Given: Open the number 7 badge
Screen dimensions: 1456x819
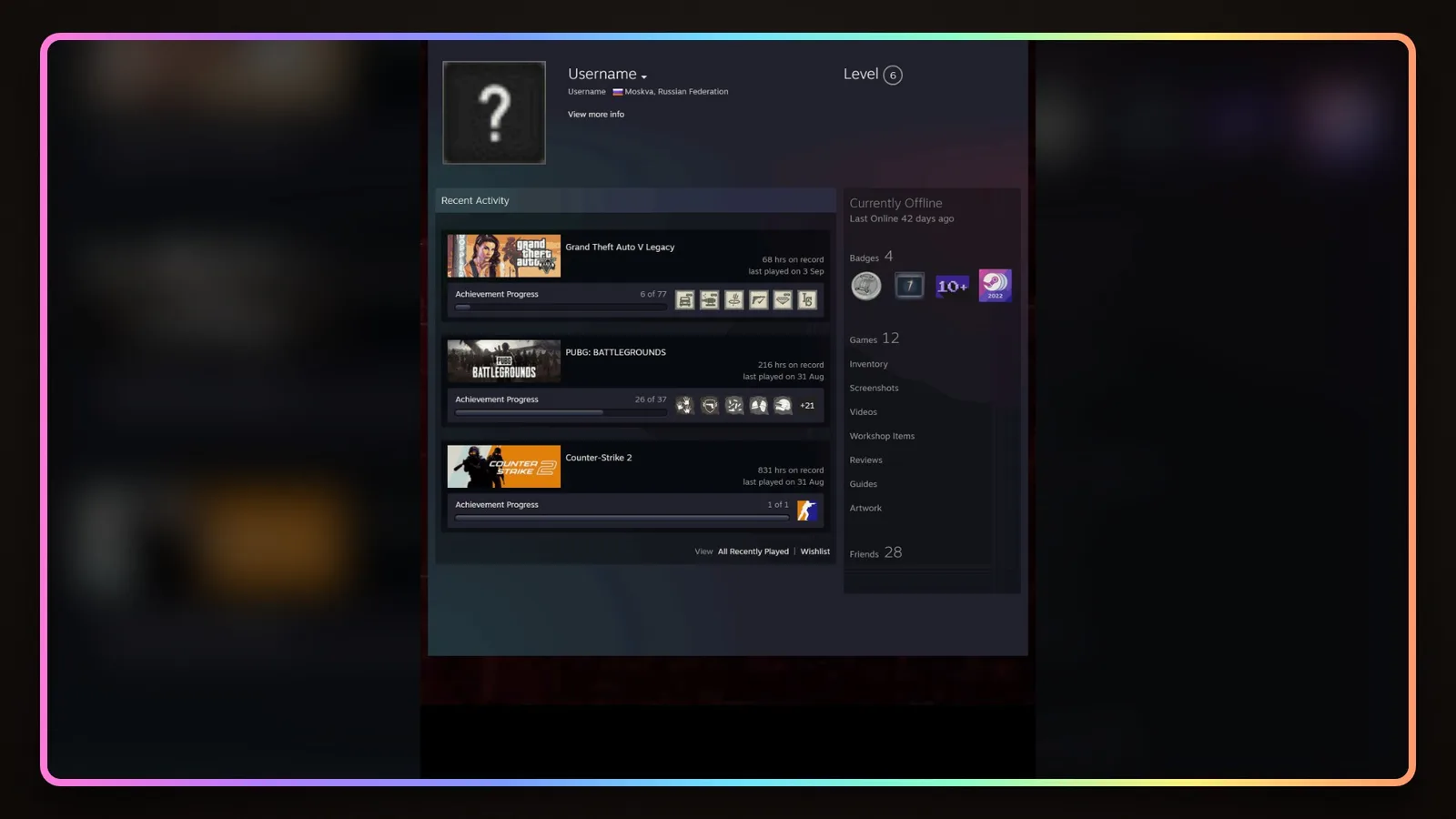Looking at the screenshot, I should pos(909,286).
